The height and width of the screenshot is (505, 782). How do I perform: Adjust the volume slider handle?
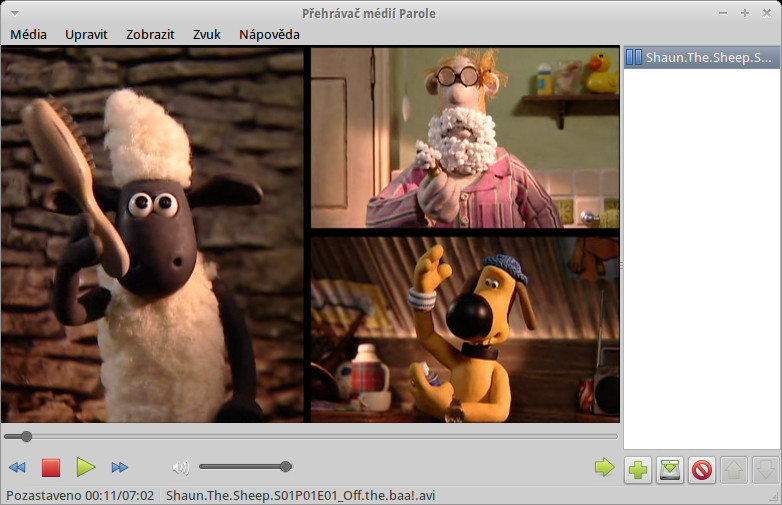pos(286,467)
